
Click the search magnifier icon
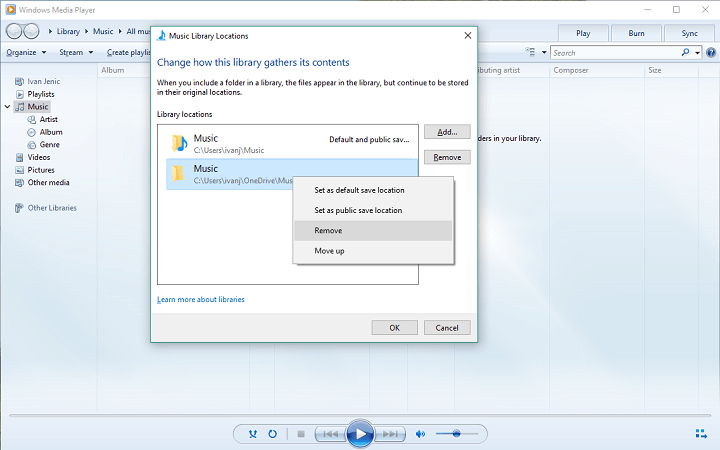tap(685, 52)
